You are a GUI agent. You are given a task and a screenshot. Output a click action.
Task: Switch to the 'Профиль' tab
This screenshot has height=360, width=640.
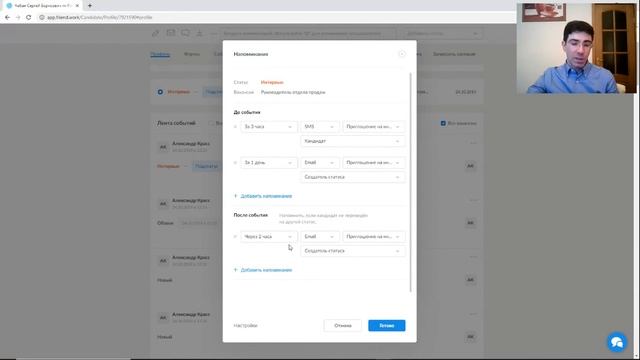tap(160, 54)
